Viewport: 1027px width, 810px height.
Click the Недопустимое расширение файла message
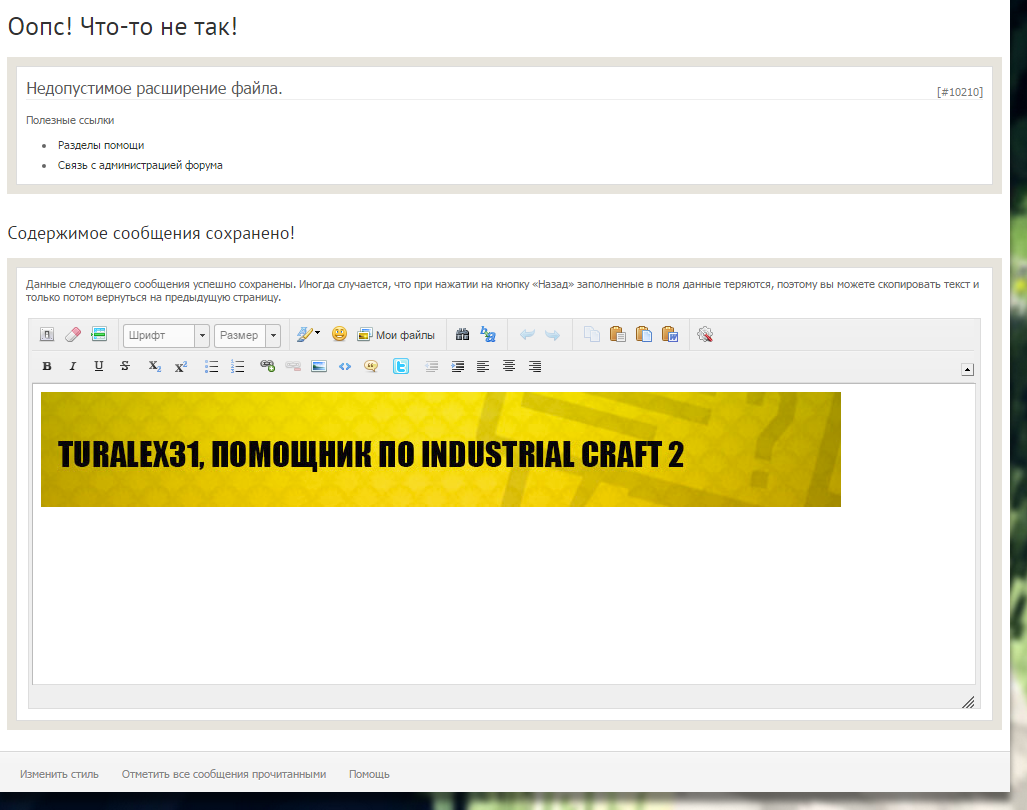tap(154, 88)
